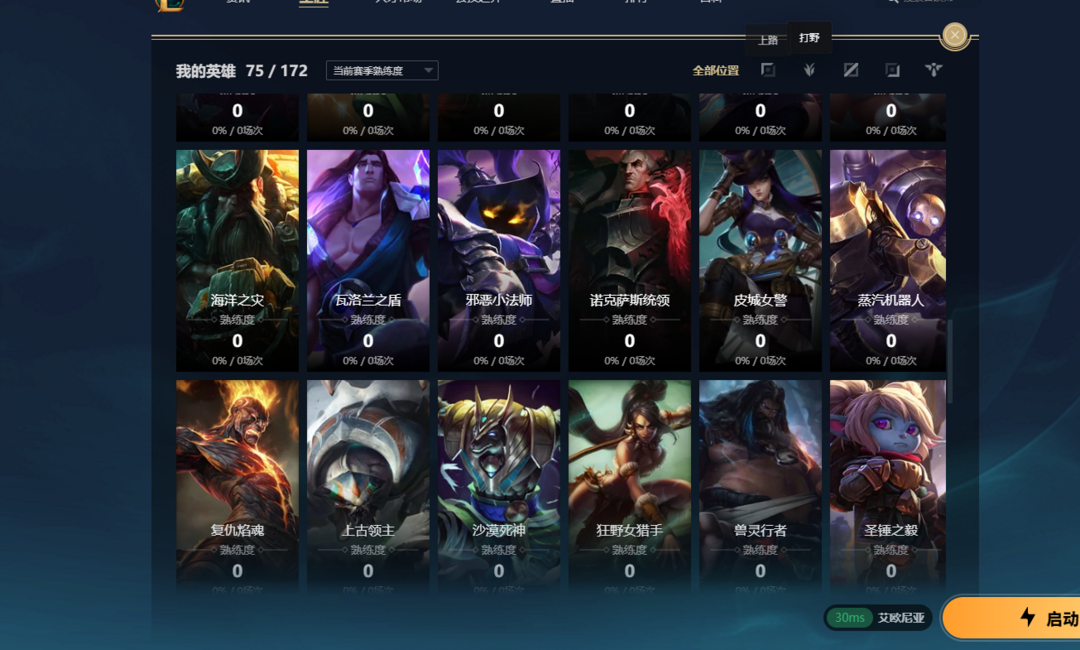Open the 沙漠死神 champion card
This screenshot has height=650, width=1080.
pos(499,485)
